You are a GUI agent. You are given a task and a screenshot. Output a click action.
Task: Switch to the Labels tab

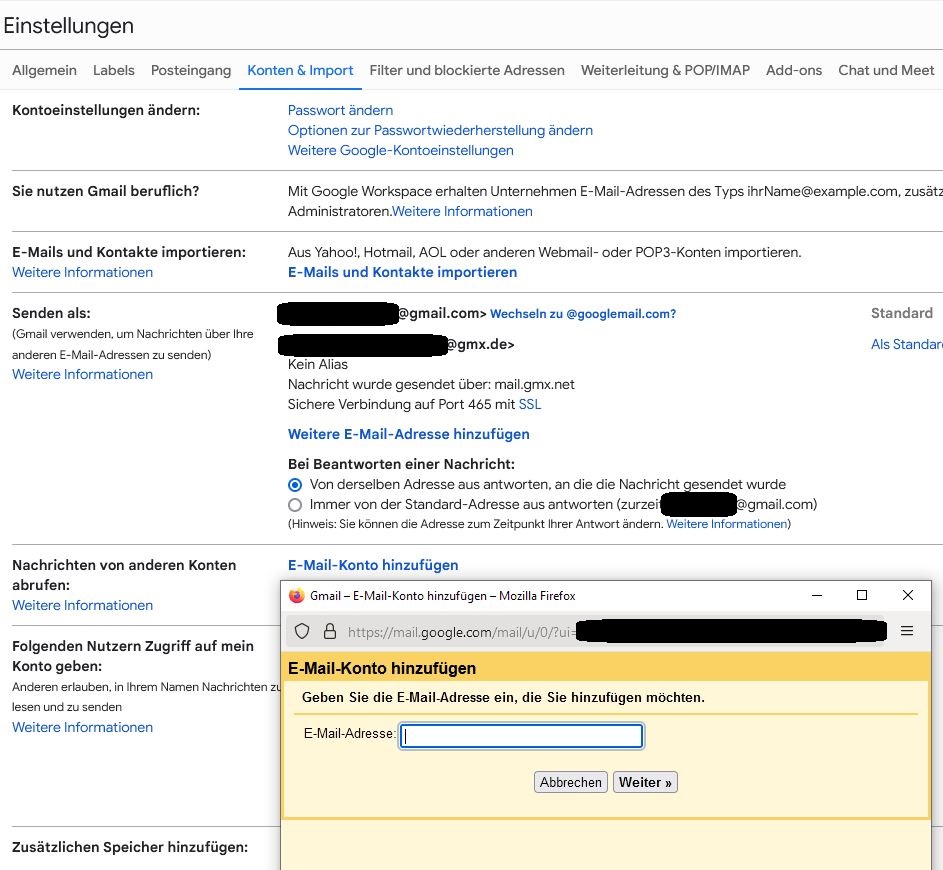coord(114,70)
